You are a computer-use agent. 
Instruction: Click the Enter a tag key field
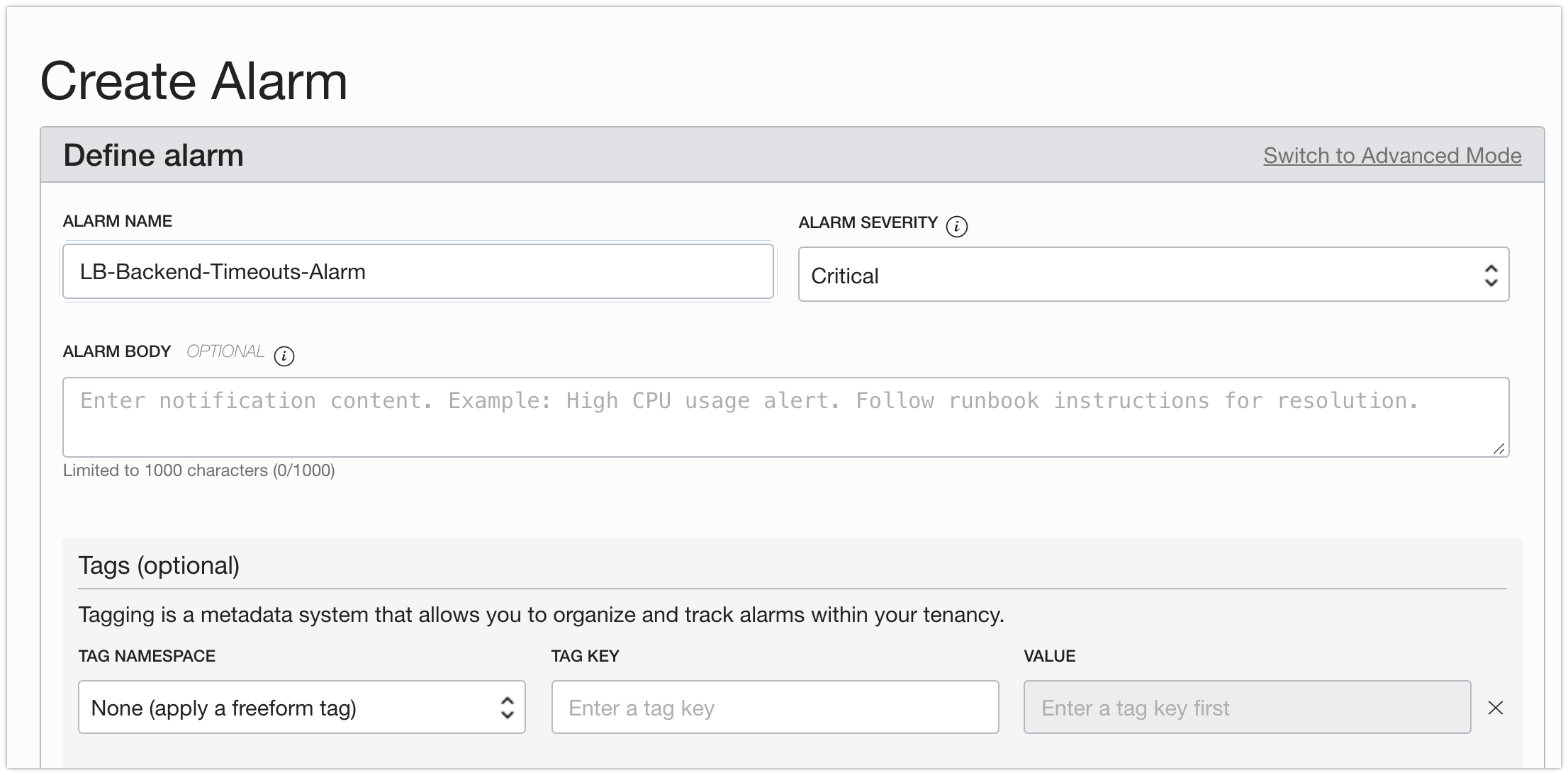click(775, 707)
